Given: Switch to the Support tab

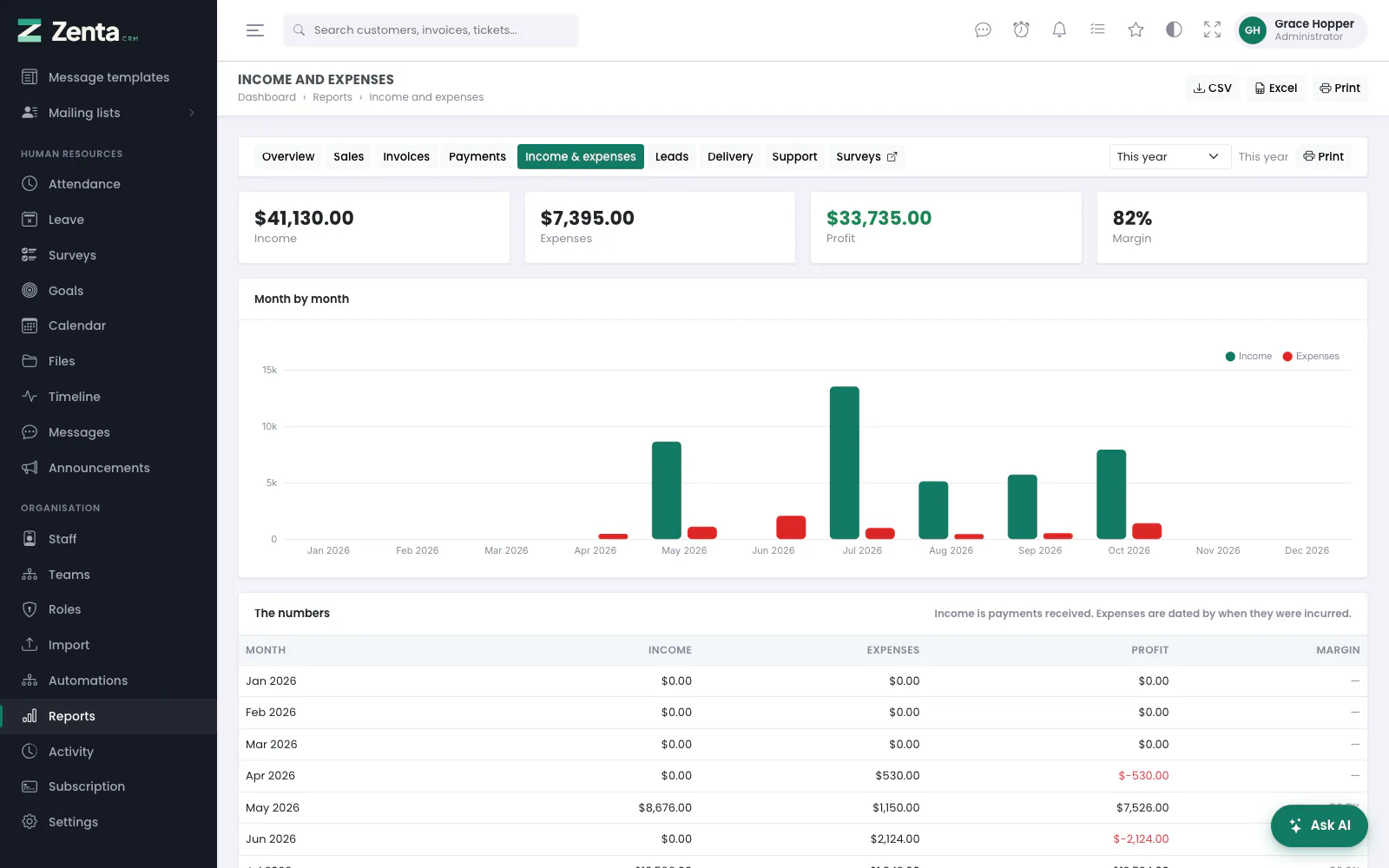Looking at the screenshot, I should [794, 156].
